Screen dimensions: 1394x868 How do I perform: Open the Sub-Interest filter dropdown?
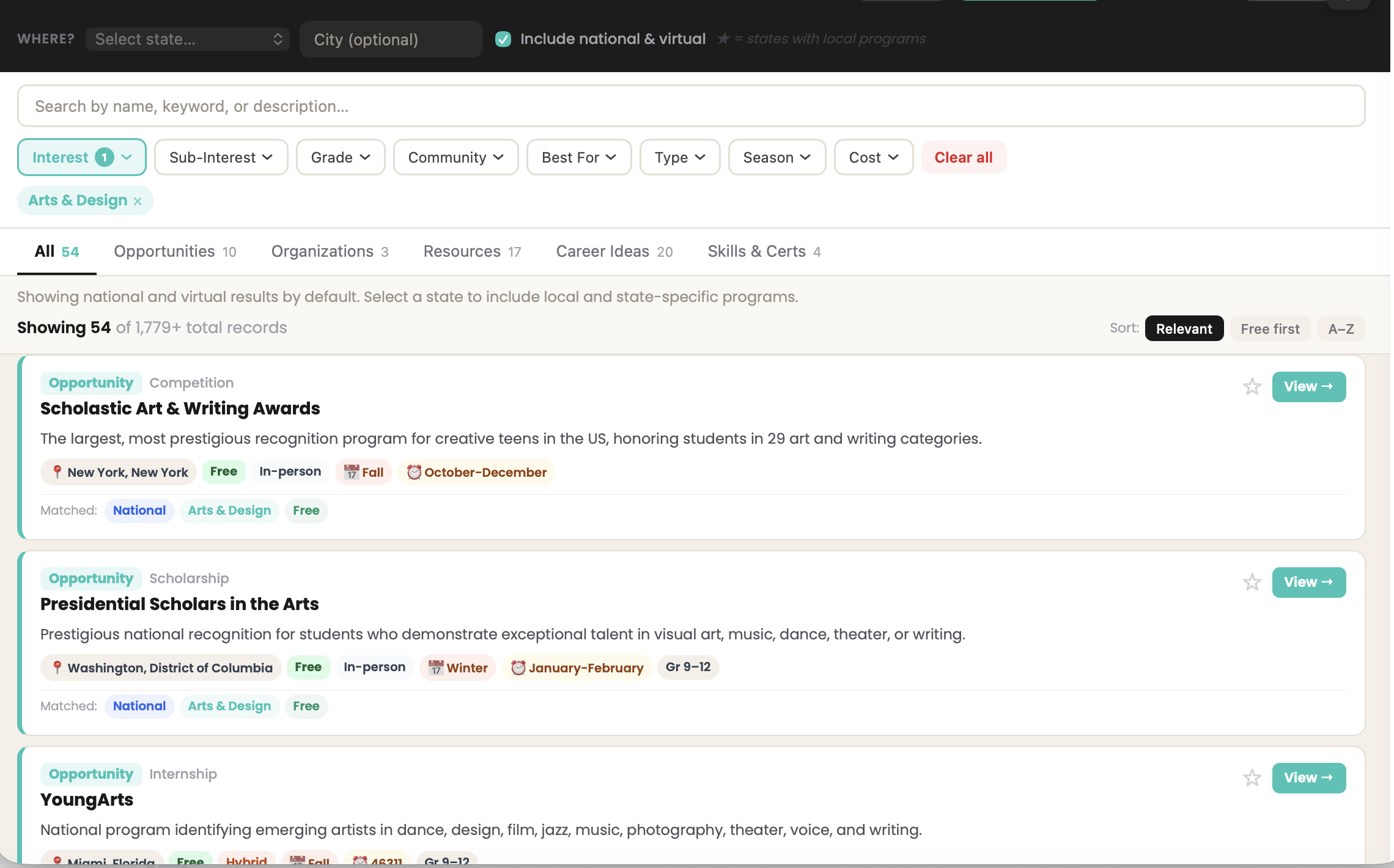pos(221,157)
